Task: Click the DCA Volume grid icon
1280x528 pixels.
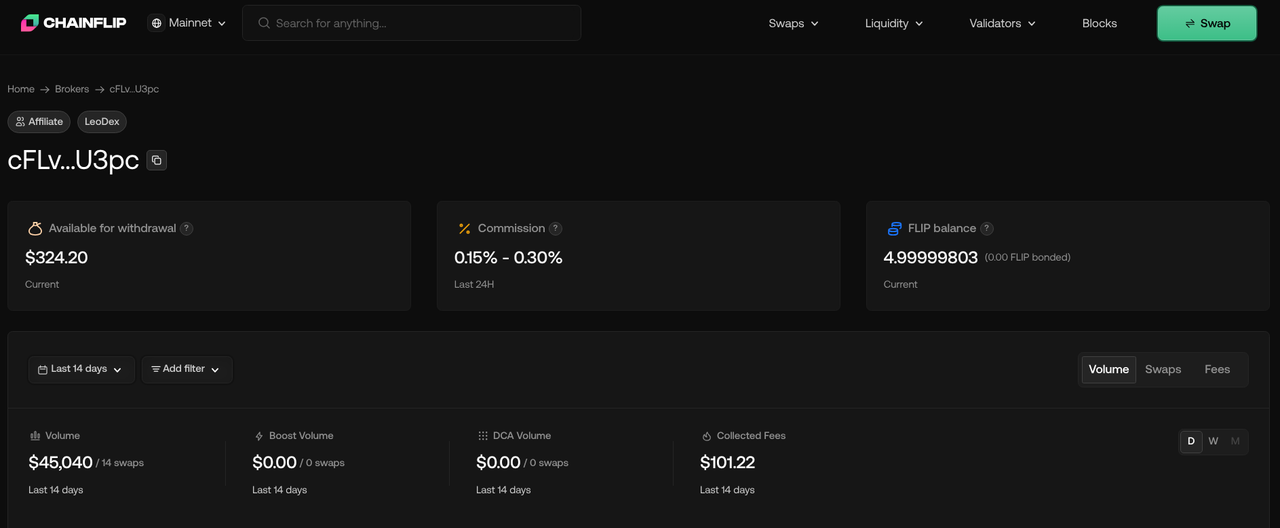Action: [483, 436]
